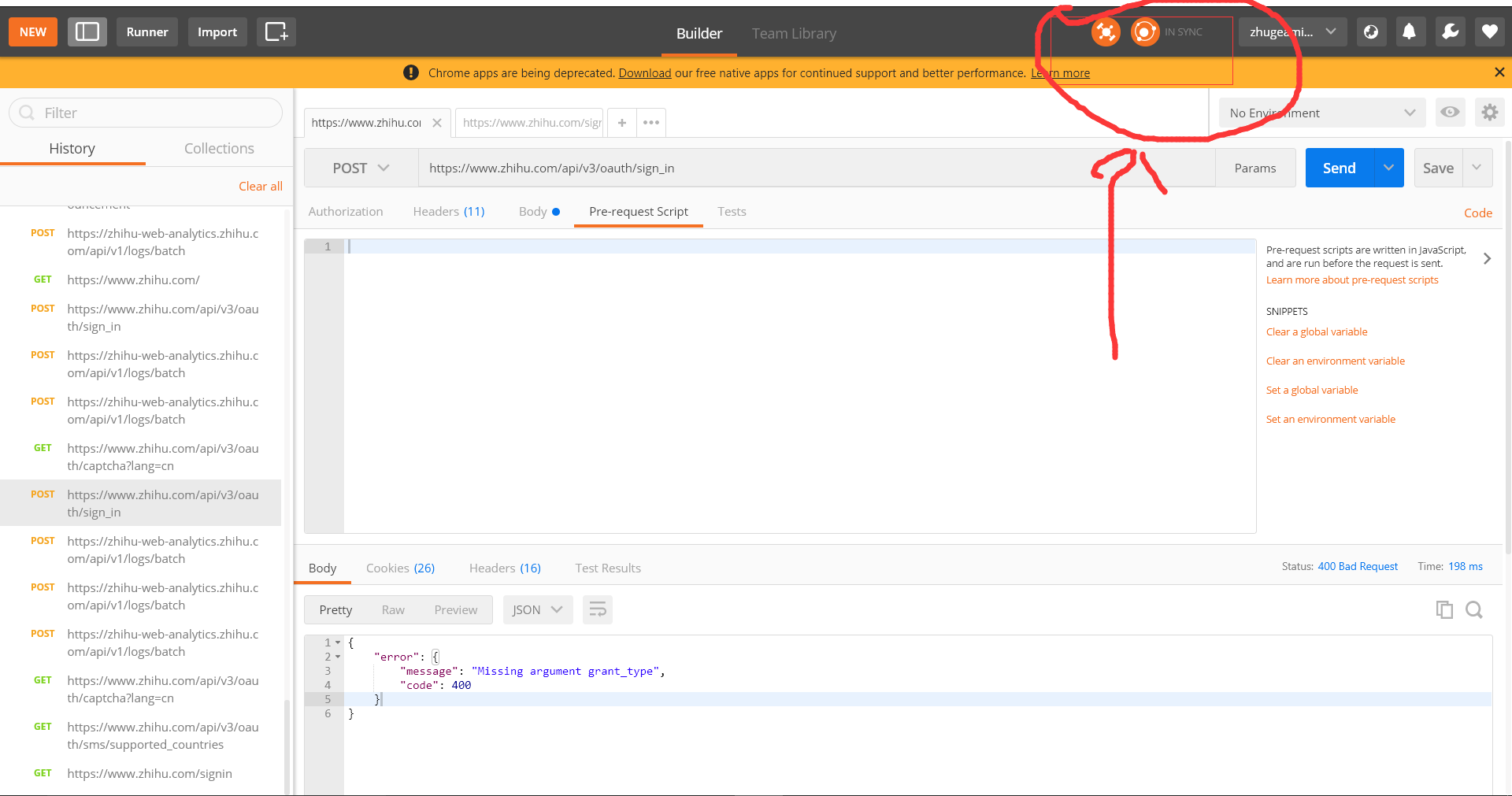Send the request

coord(1340,168)
